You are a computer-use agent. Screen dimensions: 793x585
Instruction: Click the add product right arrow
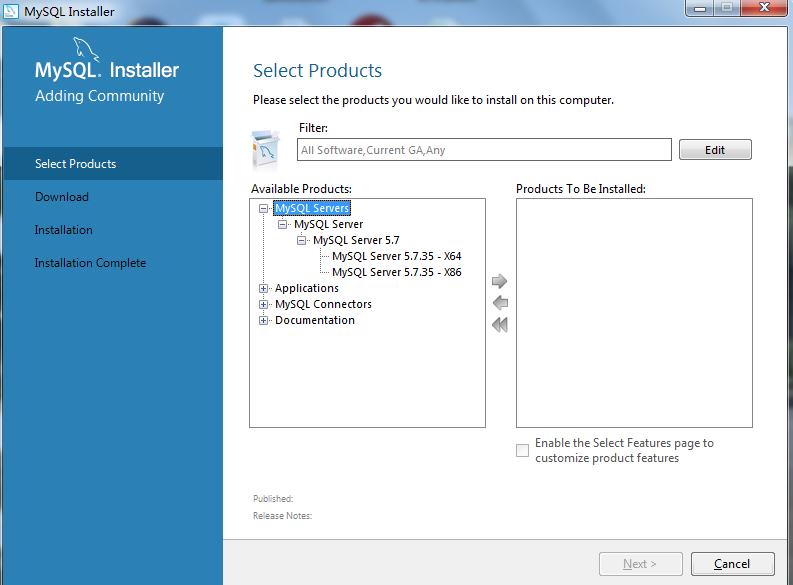(x=499, y=281)
